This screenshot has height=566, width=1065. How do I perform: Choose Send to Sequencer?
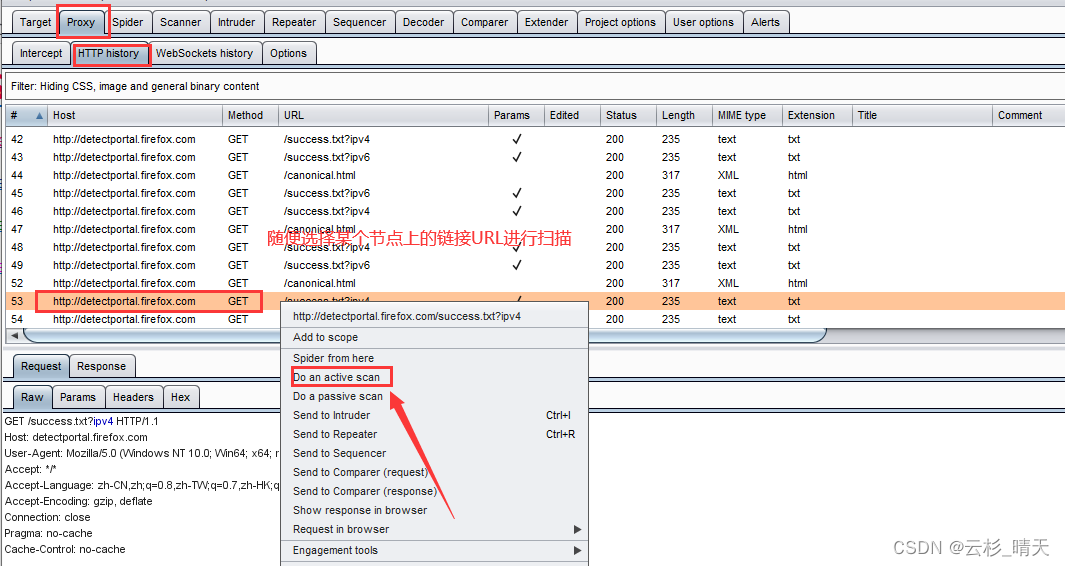coord(435,453)
